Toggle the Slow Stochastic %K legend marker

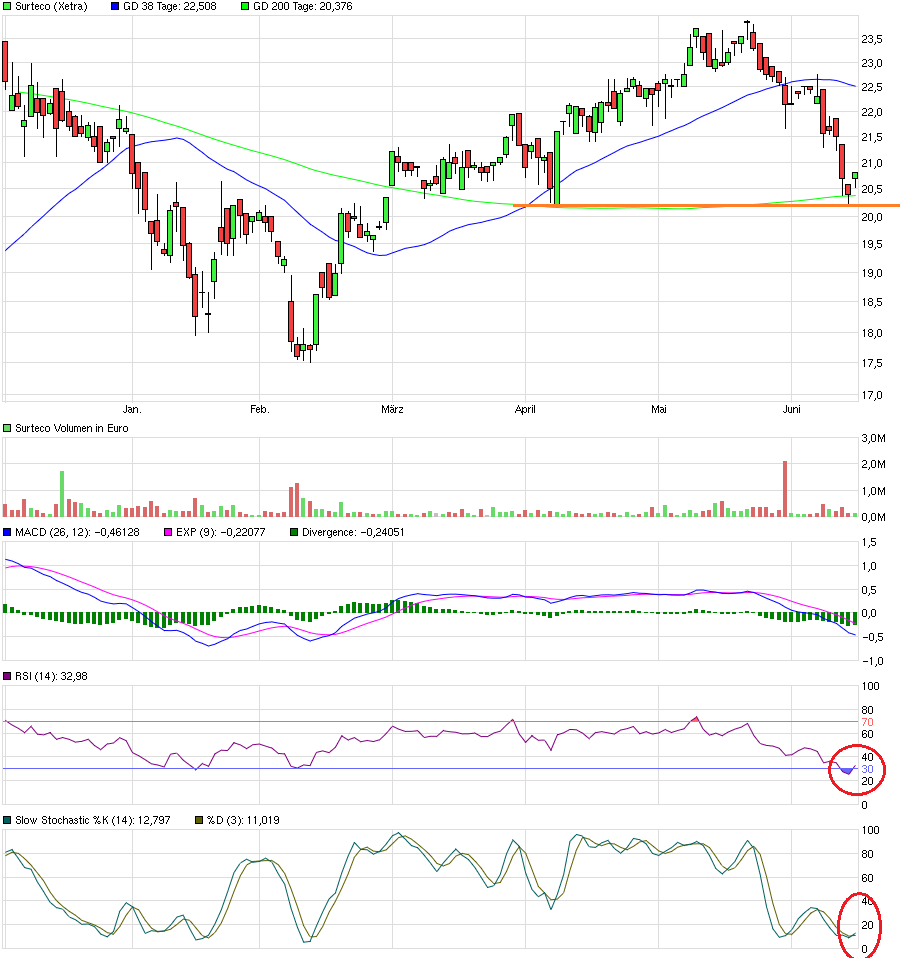[8, 818]
